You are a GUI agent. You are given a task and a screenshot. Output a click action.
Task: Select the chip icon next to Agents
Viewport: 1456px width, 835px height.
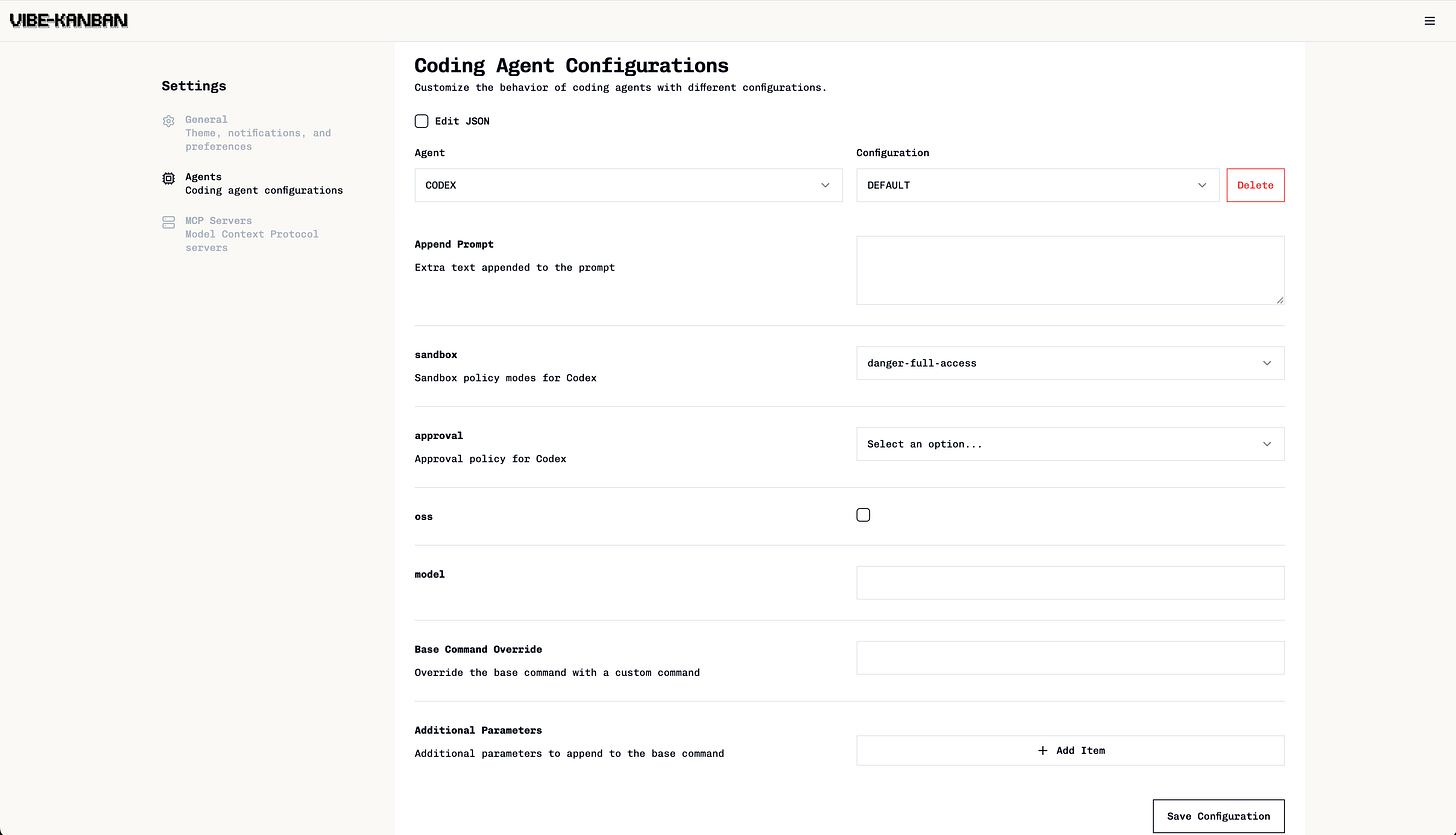(168, 178)
